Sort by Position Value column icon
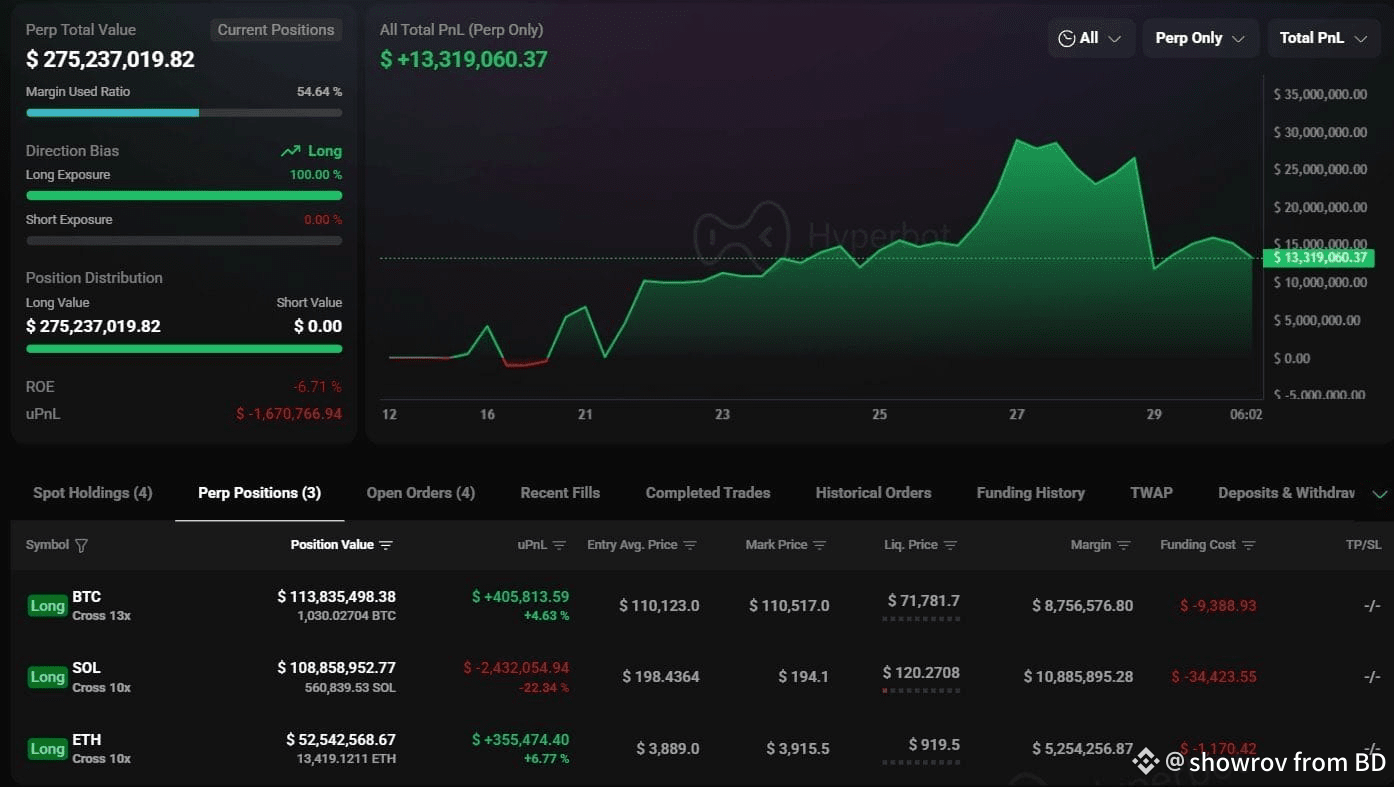 (386, 545)
